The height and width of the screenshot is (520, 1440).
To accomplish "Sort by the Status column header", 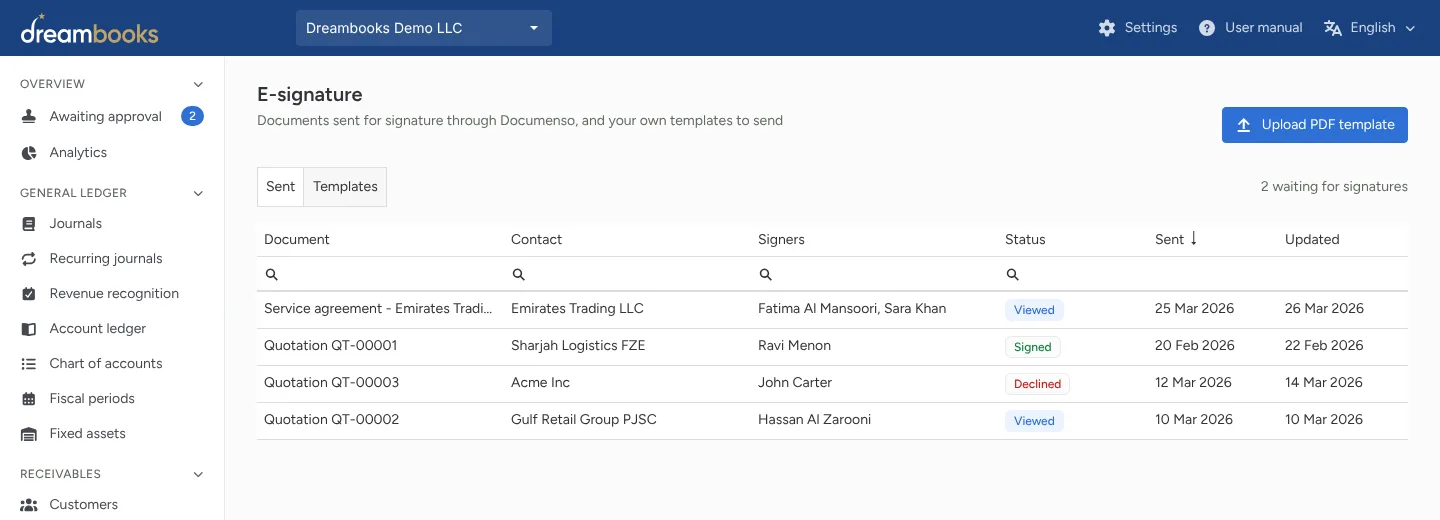I will [1025, 240].
